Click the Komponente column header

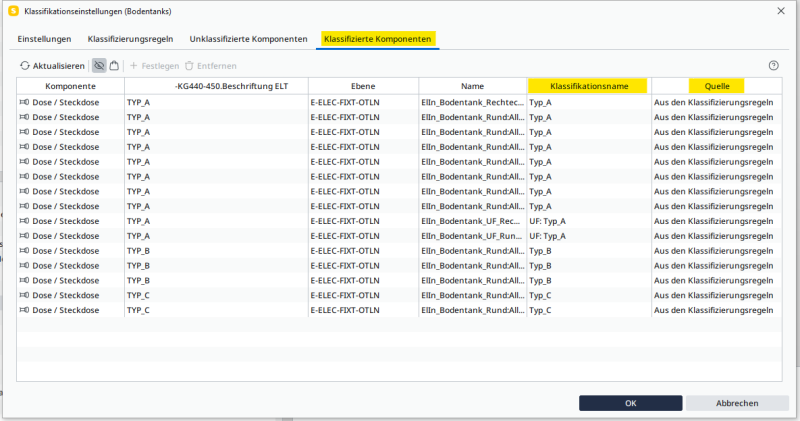(x=70, y=86)
